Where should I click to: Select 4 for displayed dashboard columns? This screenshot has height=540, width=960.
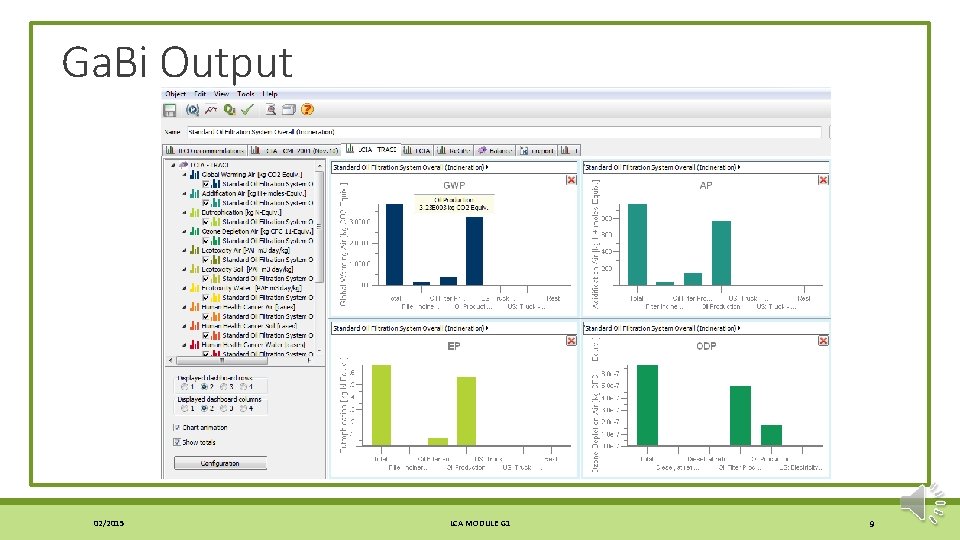click(244, 408)
